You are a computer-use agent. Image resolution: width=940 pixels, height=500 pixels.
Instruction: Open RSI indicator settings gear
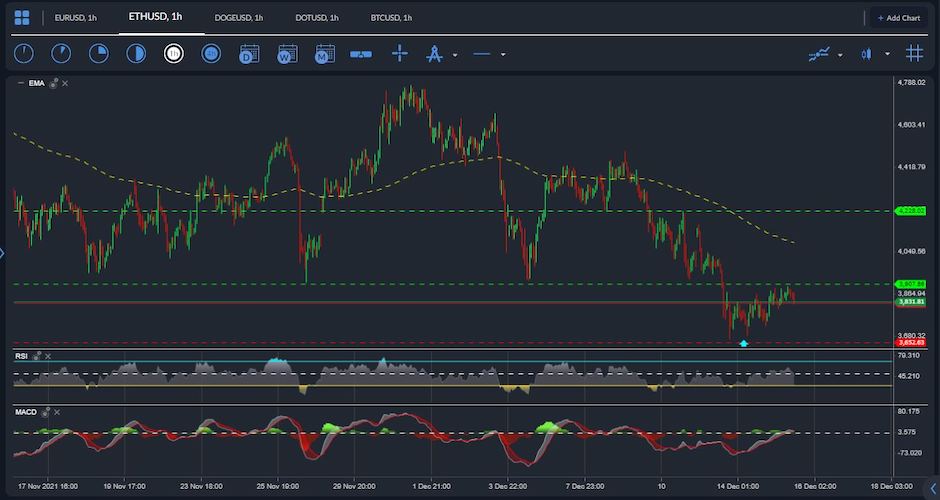tap(37, 356)
